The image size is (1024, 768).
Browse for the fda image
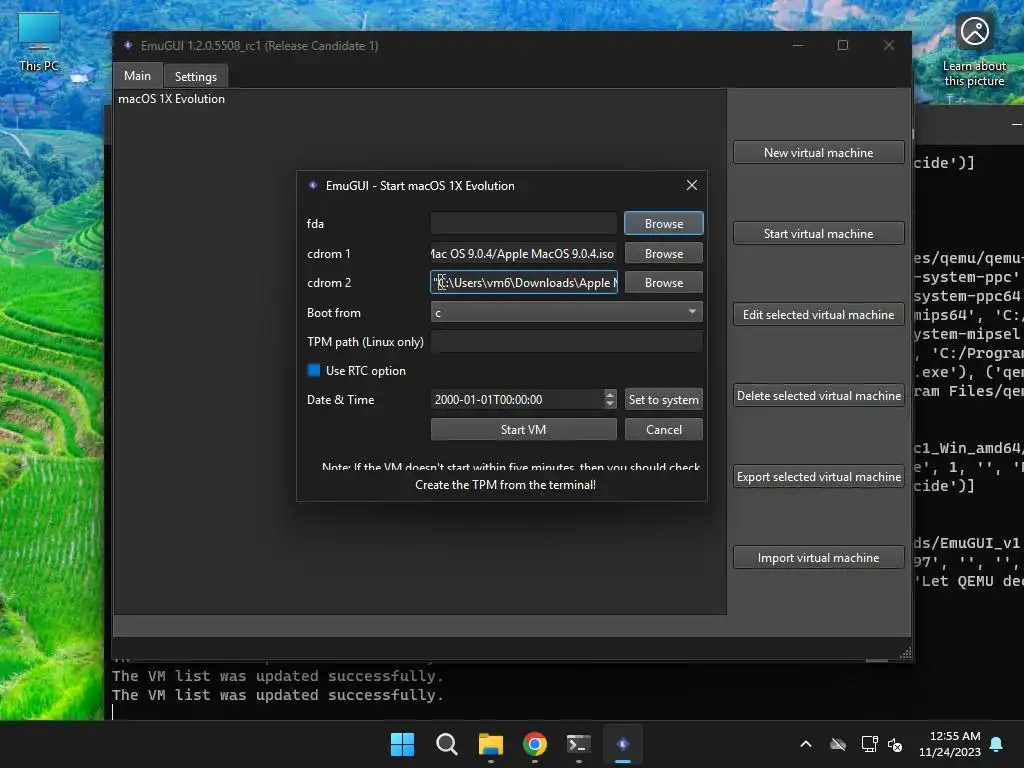[x=664, y=223]
